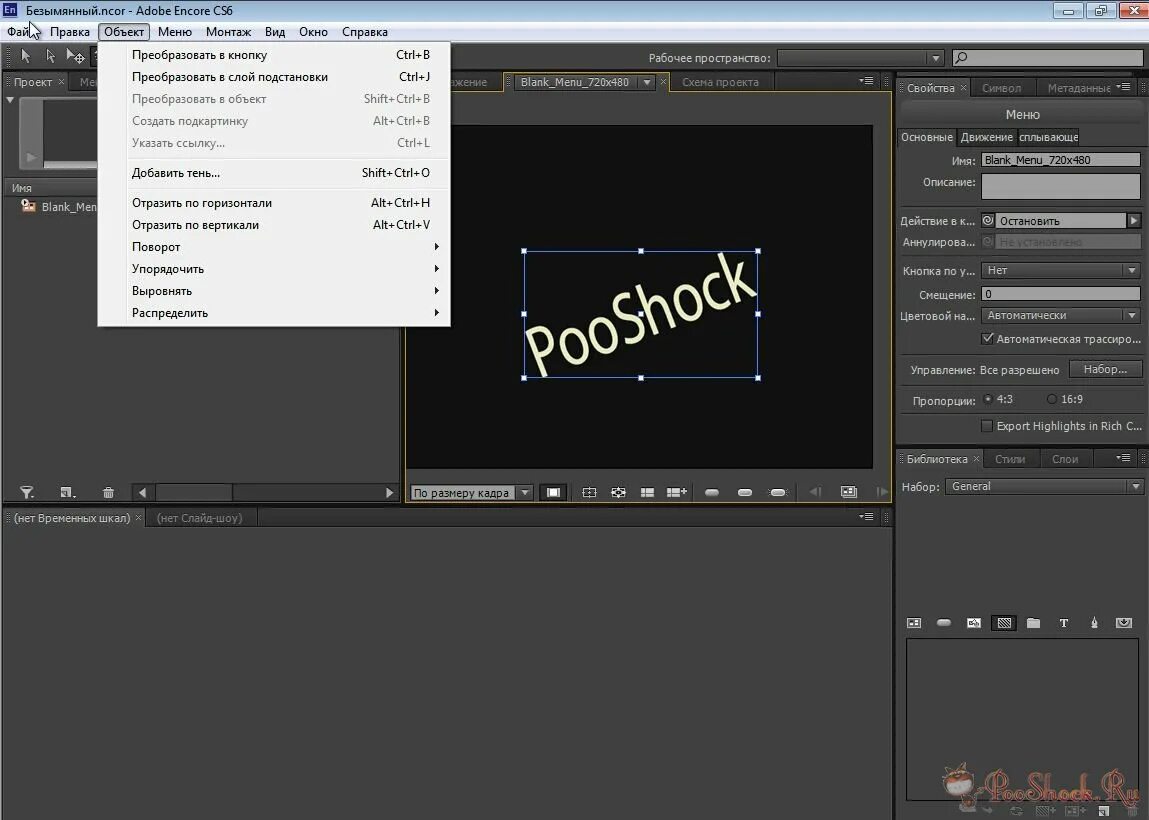Enable Export Highlights in Rich Content checkbox
The height and width of the screenshot is (820, 1149).
pos(987,426)
